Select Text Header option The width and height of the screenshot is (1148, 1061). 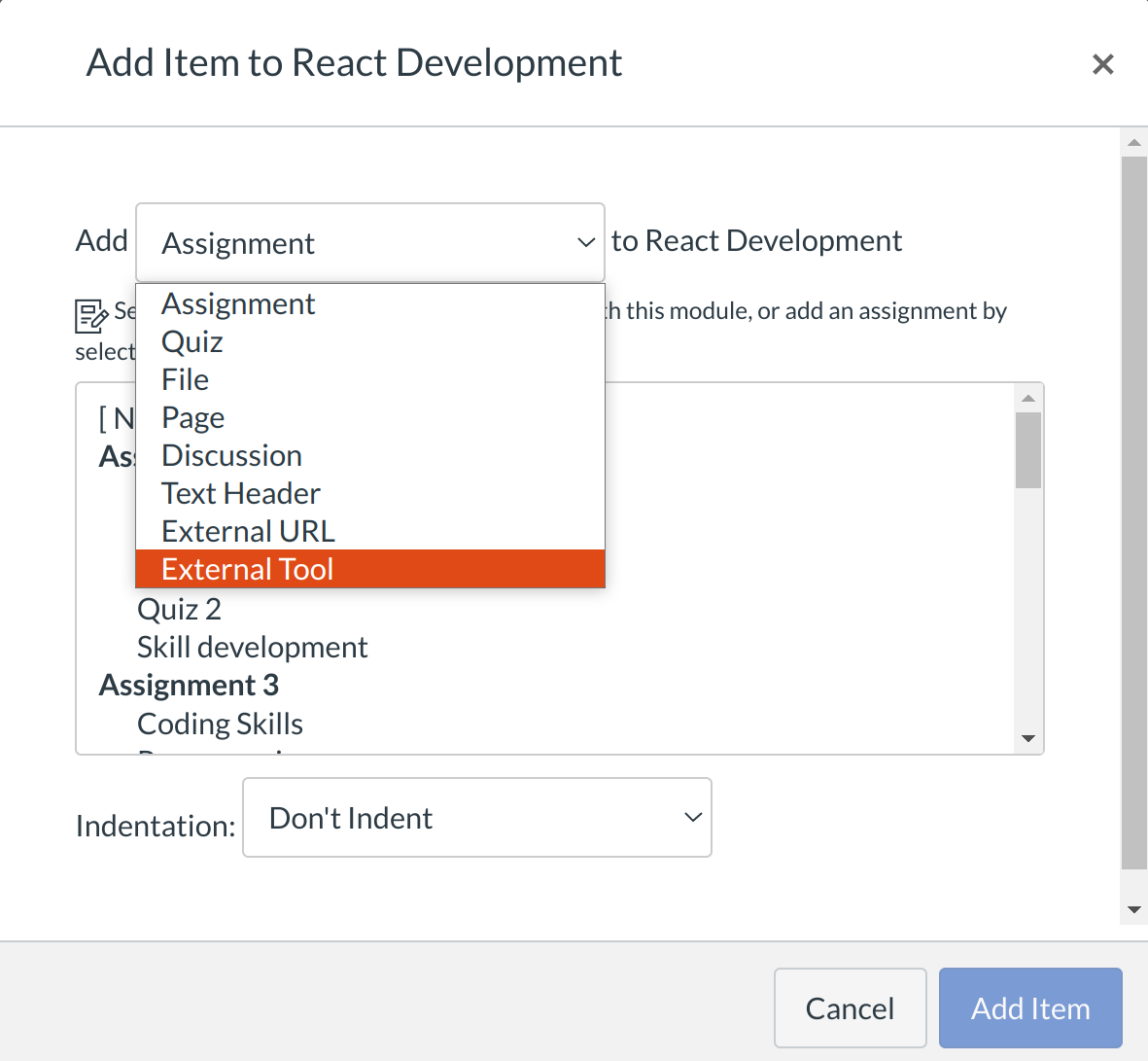pos(241,494)
